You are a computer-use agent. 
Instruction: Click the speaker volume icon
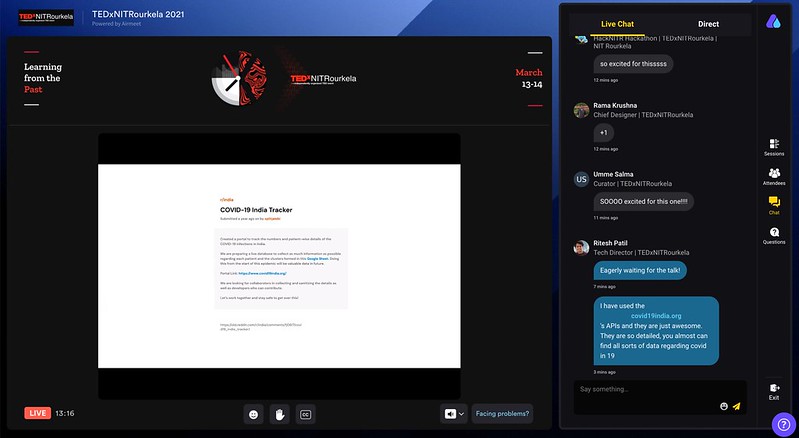tap(450, 414)
